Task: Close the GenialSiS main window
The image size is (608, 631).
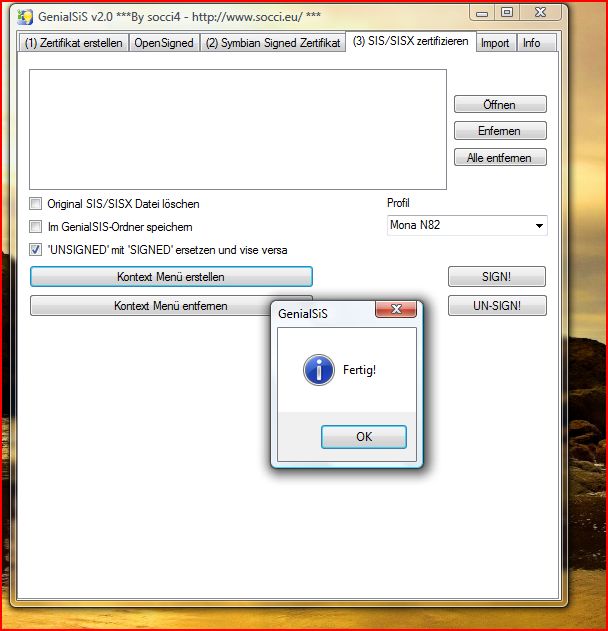Action: click(540, 13)
